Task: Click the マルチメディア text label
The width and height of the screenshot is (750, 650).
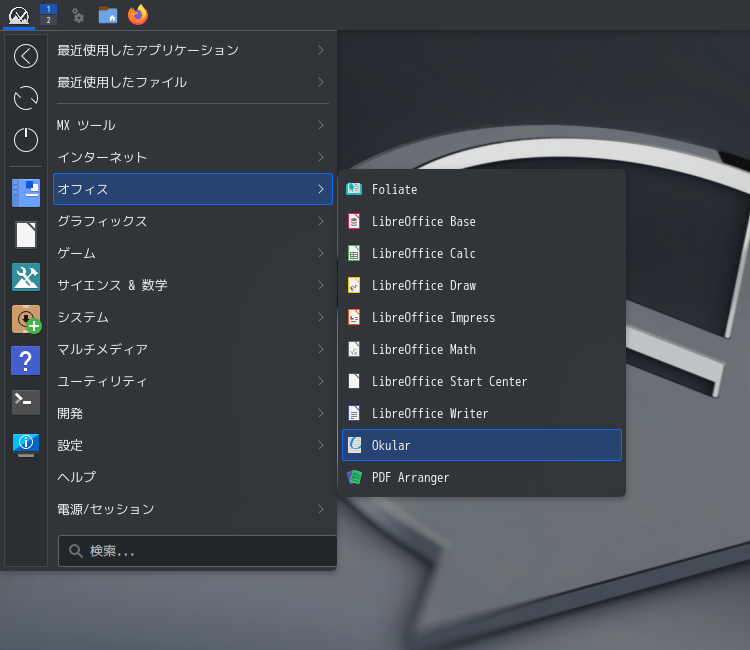Action: coord(102,349)
